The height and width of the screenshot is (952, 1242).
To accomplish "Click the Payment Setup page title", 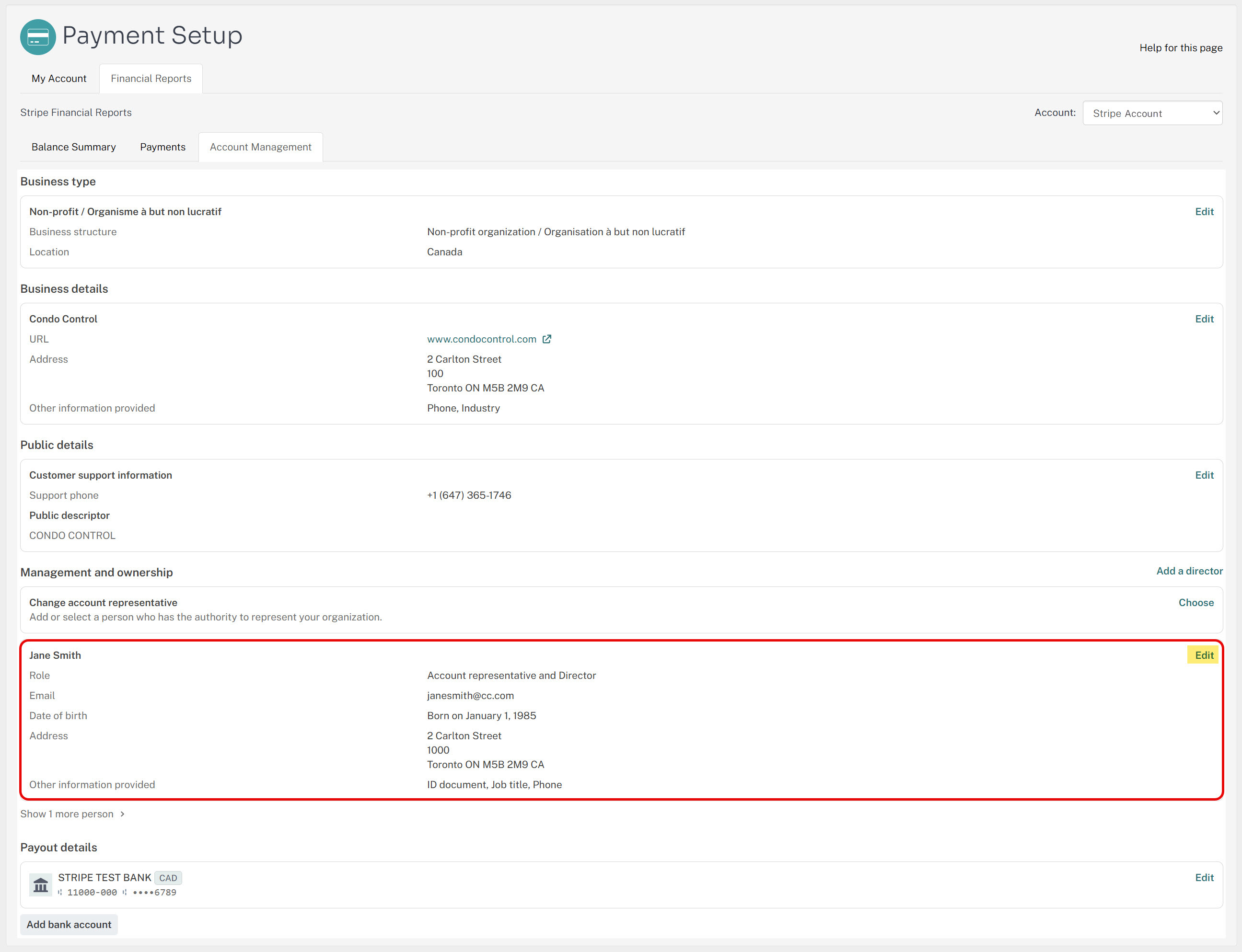I will point(152,35).
